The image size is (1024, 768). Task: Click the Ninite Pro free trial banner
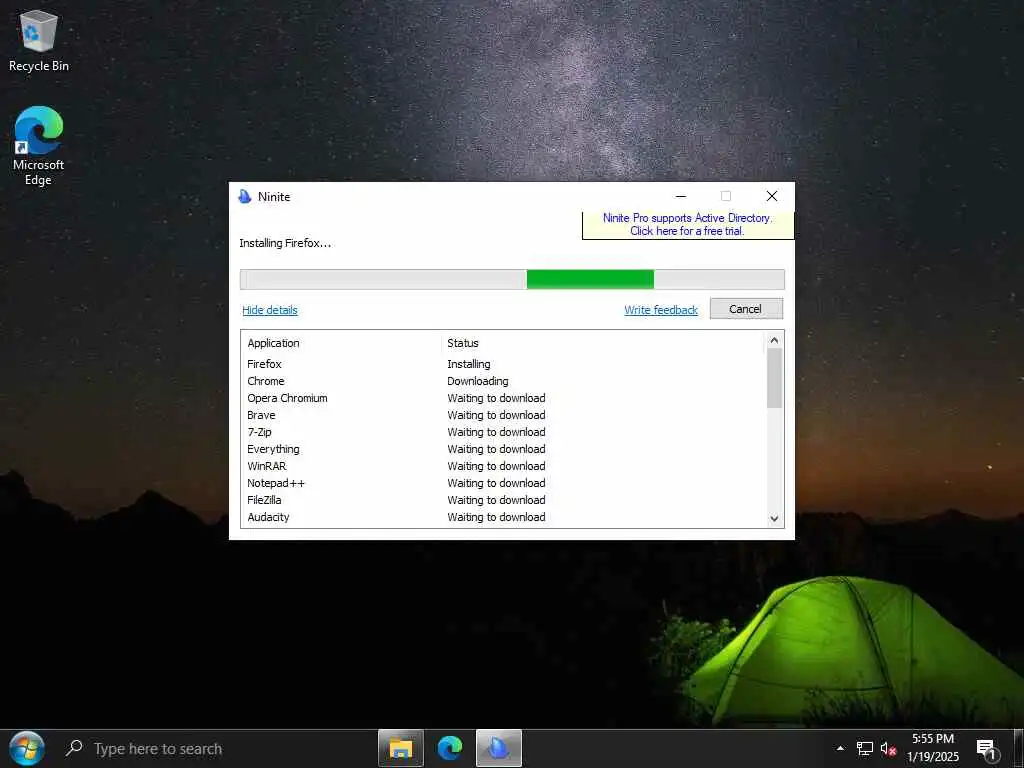(688, 225)
